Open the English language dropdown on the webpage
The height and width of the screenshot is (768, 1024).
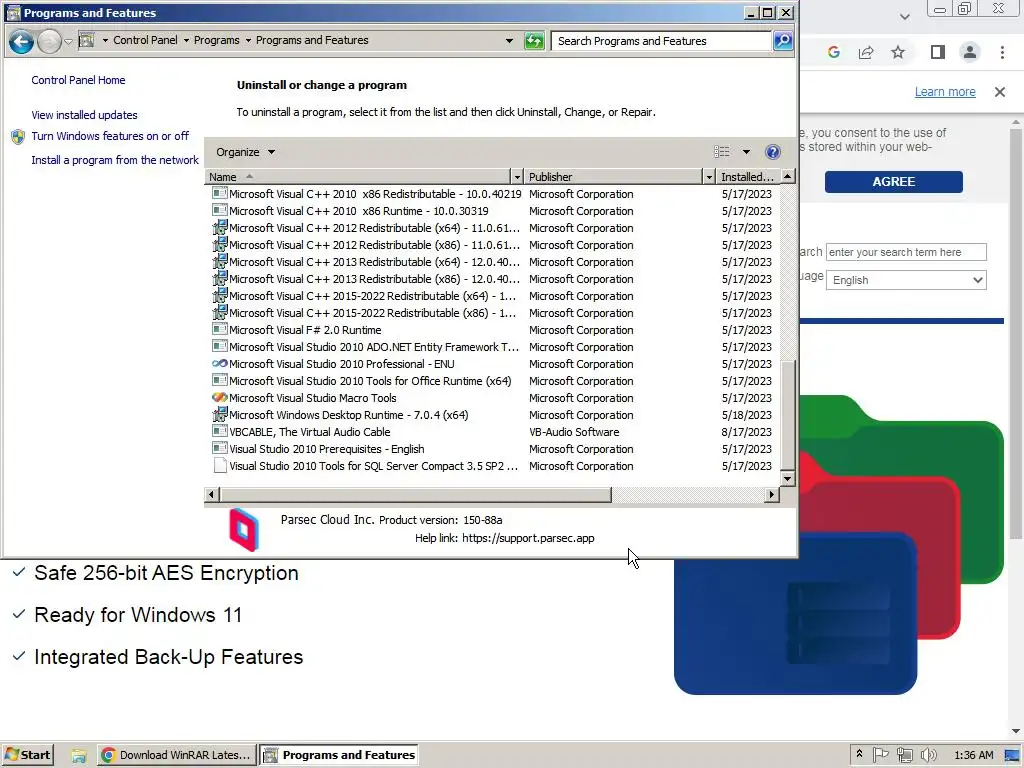pos(906,280)
